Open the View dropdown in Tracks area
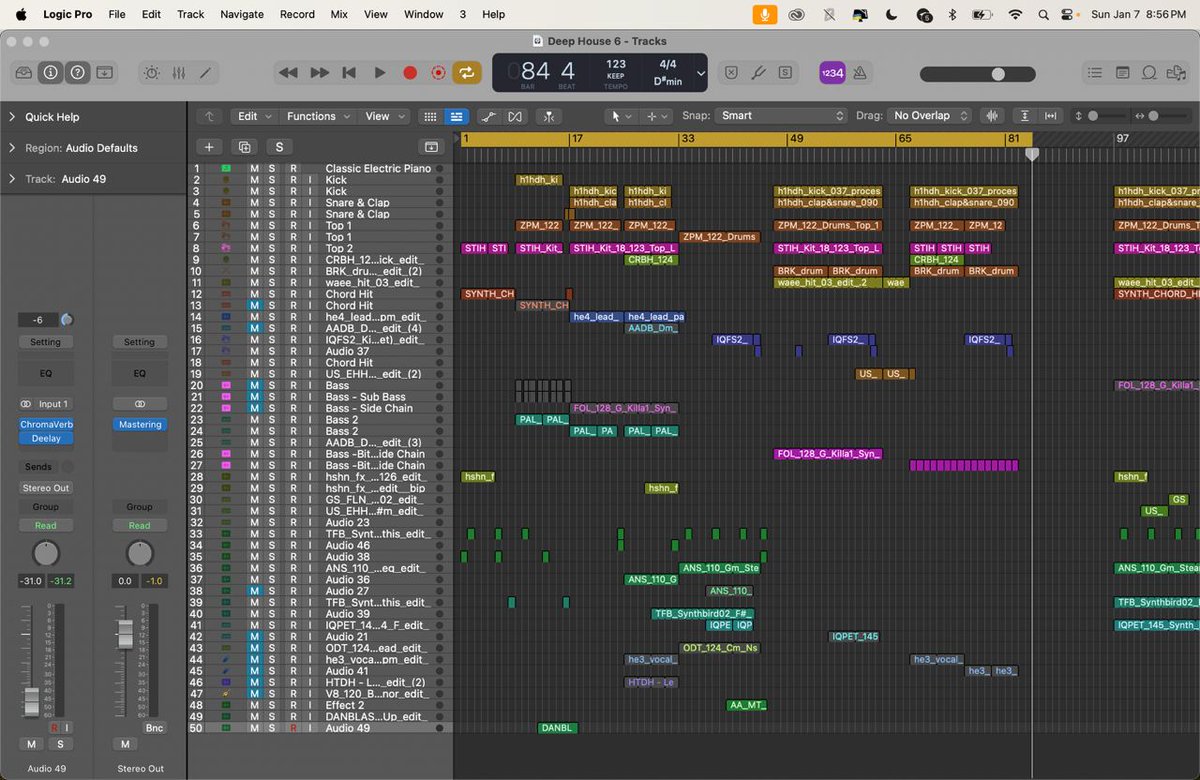The width and height of the screenshot is (1200, 780). point(383,116)
